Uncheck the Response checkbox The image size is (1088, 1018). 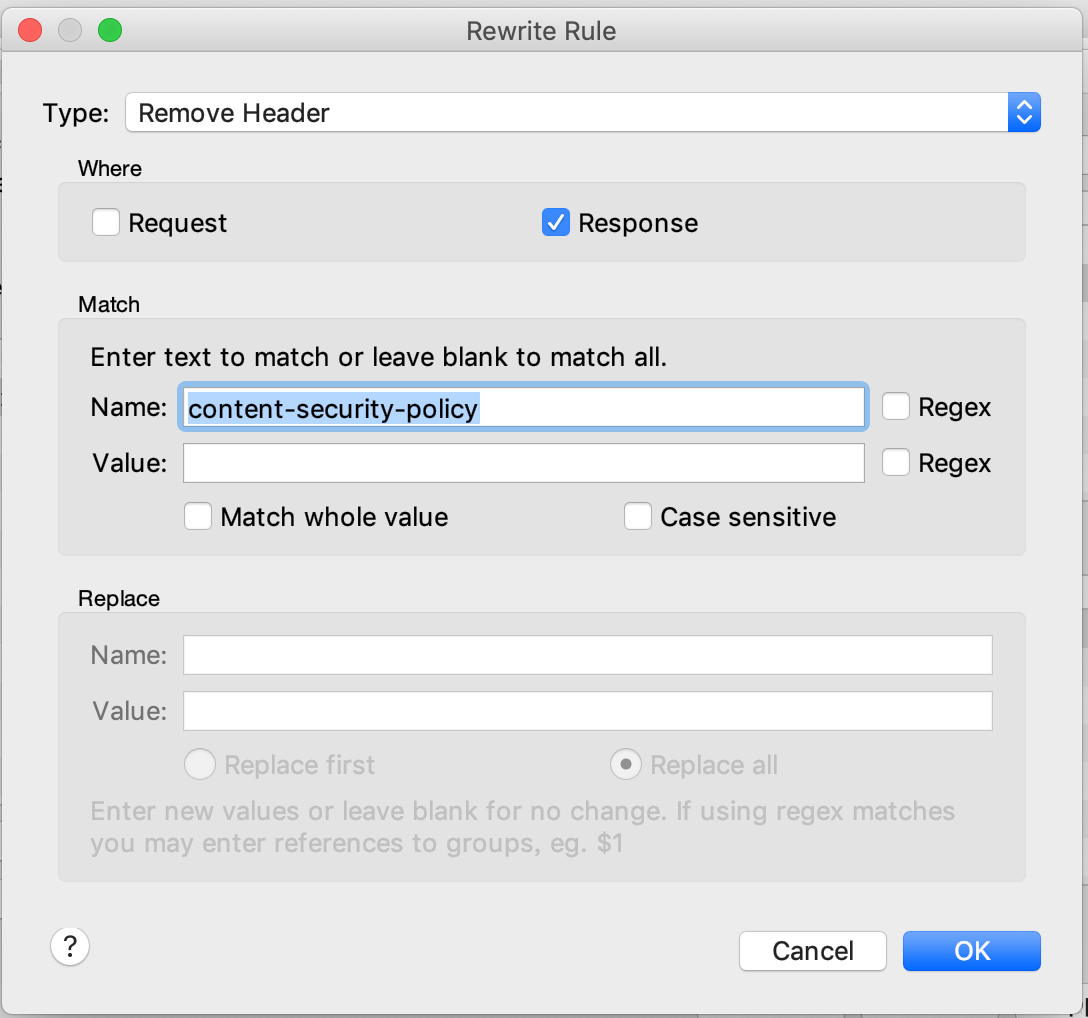click(x=556, y=222)
